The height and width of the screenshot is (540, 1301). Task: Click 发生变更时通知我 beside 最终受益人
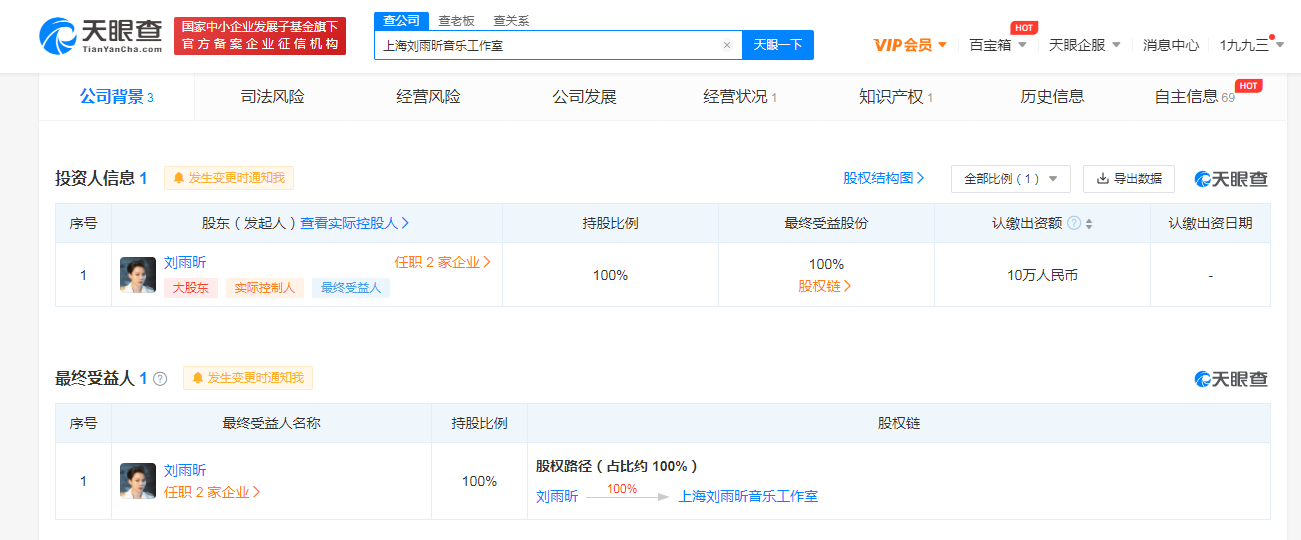point(248,378)
